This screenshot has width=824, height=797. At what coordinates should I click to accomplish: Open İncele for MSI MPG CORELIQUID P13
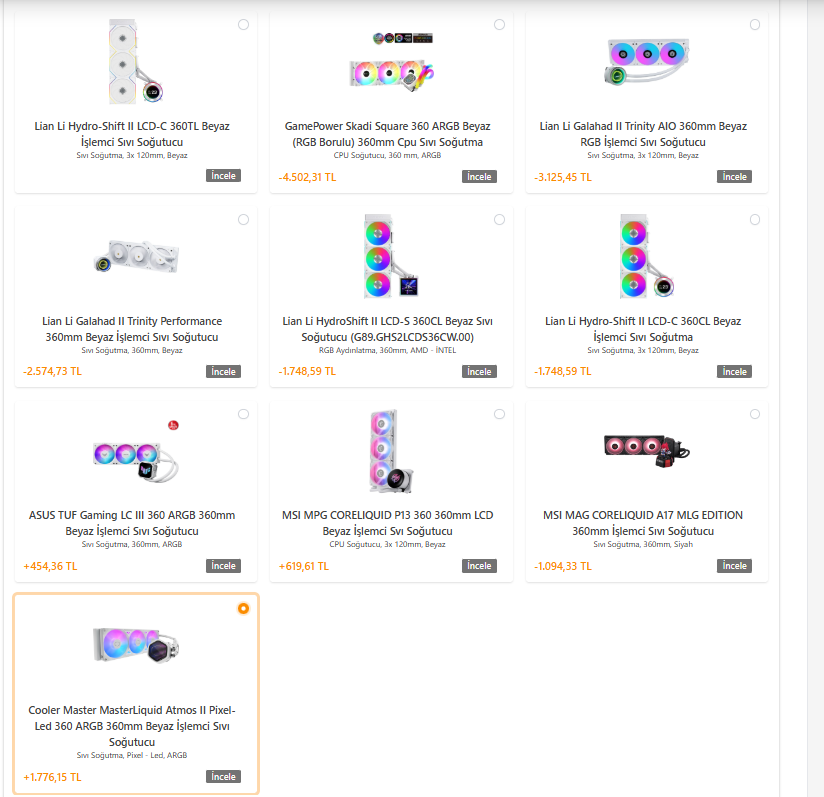(479, 566)
